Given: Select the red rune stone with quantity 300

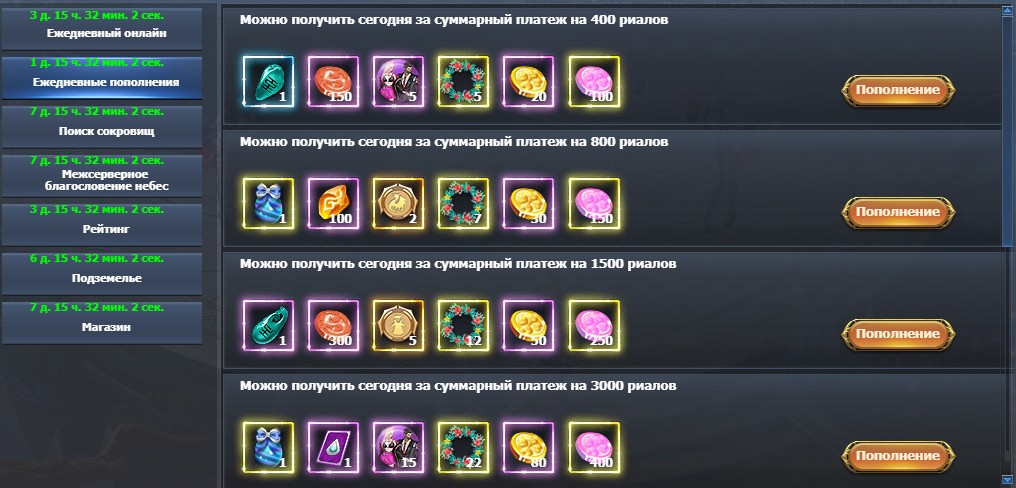Looking at the screenshot, I should tap(333, 325).
